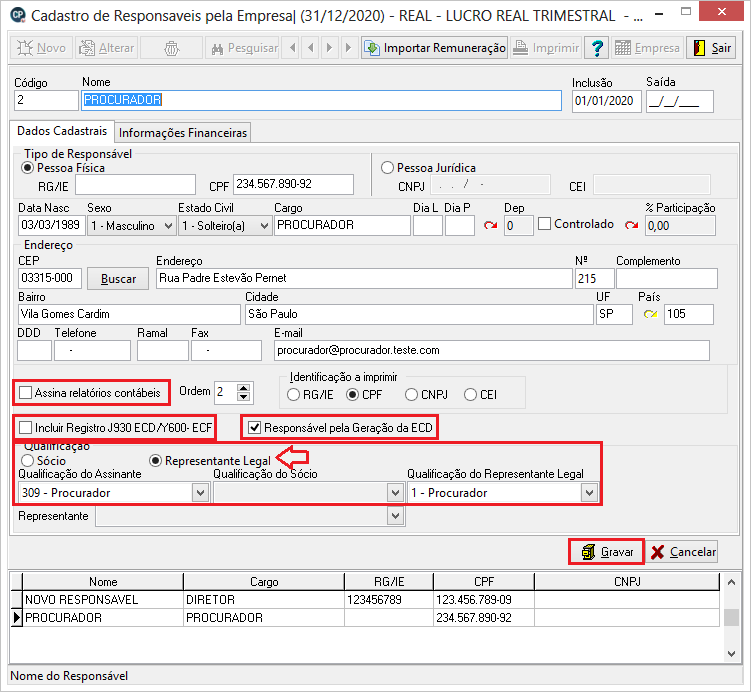Click the CEP input field

(50, 278)
